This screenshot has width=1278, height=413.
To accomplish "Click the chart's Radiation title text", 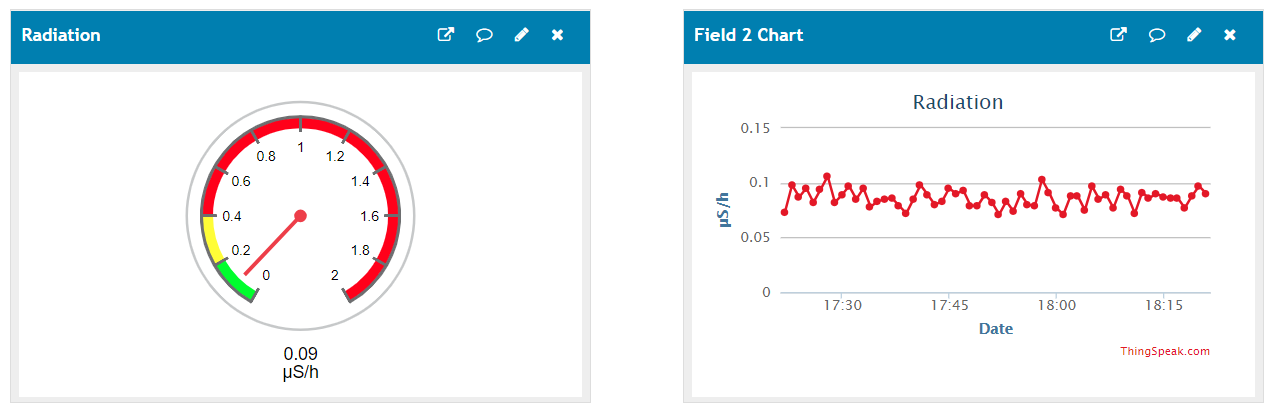I will click(x=958, y=102).
